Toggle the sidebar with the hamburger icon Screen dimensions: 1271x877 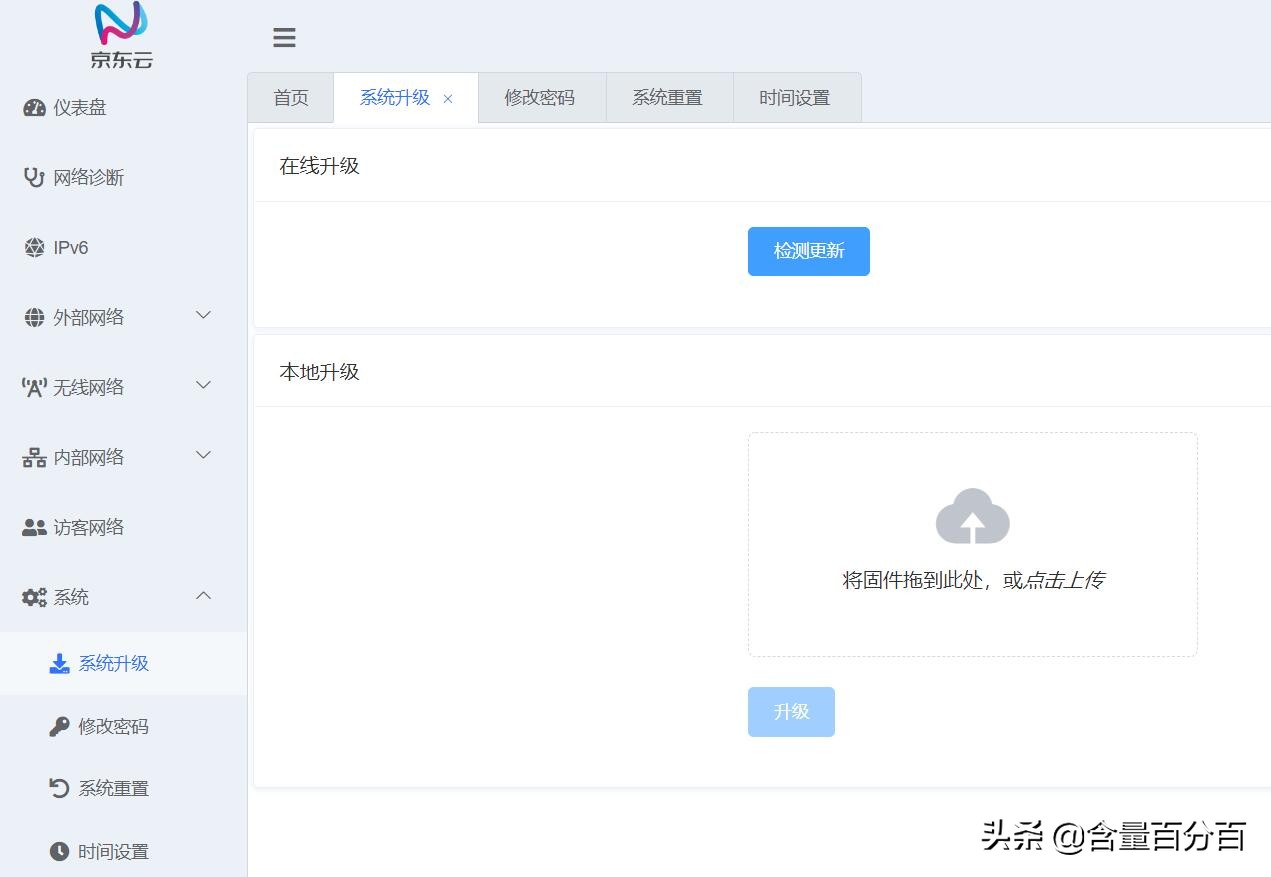point(284,37)
